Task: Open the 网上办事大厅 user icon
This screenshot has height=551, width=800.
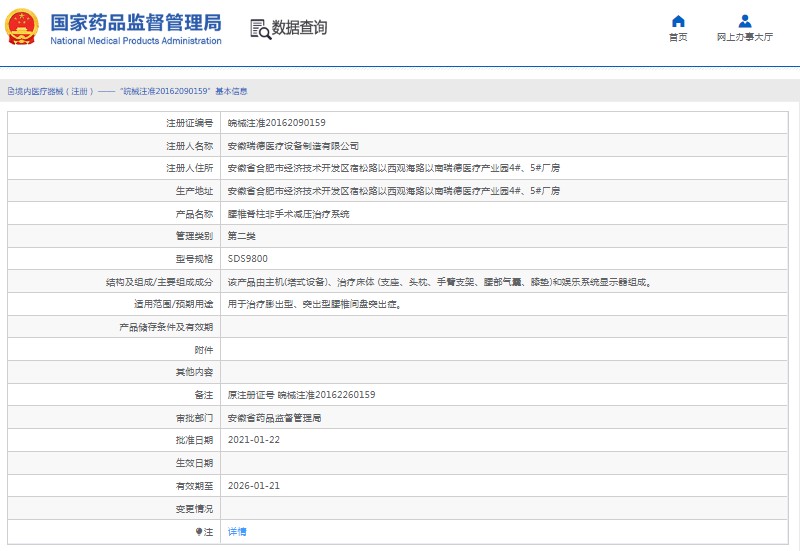Action: 744,21
